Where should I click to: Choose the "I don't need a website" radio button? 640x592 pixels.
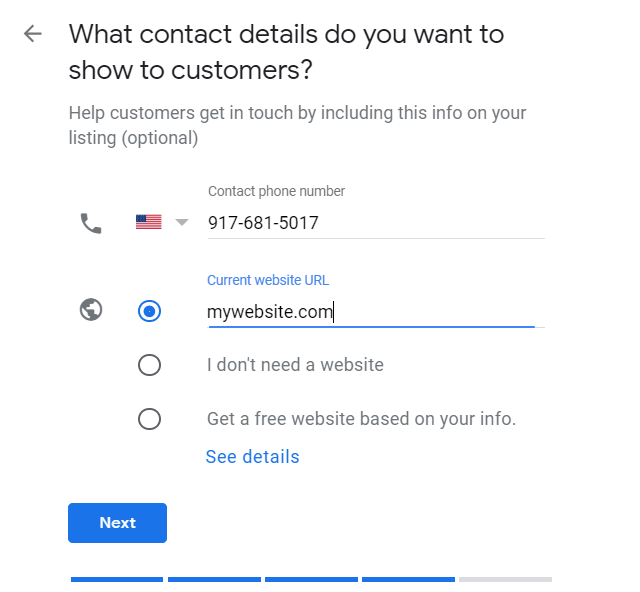149,365
